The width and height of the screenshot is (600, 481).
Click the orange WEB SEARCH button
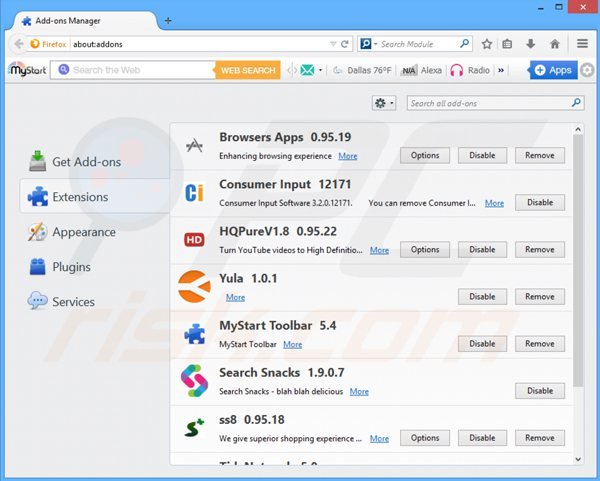pyautogui.click(x=248, y=70)
